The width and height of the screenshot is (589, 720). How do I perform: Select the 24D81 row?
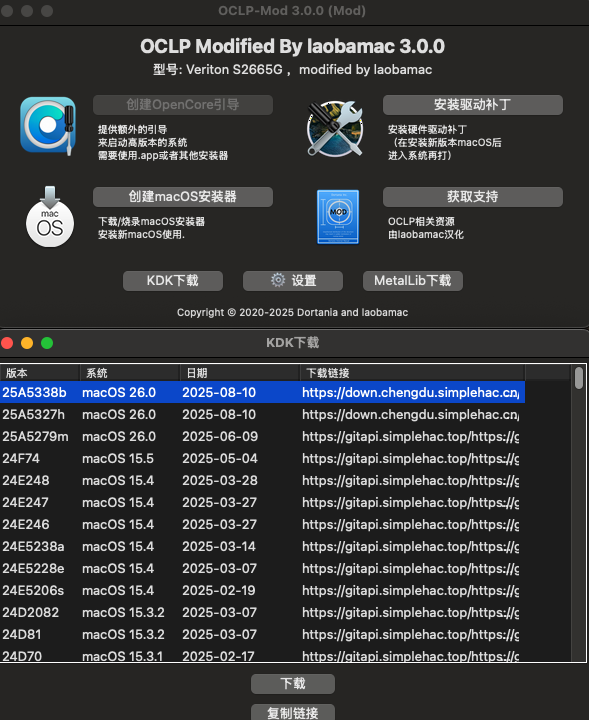click(262, 635)
